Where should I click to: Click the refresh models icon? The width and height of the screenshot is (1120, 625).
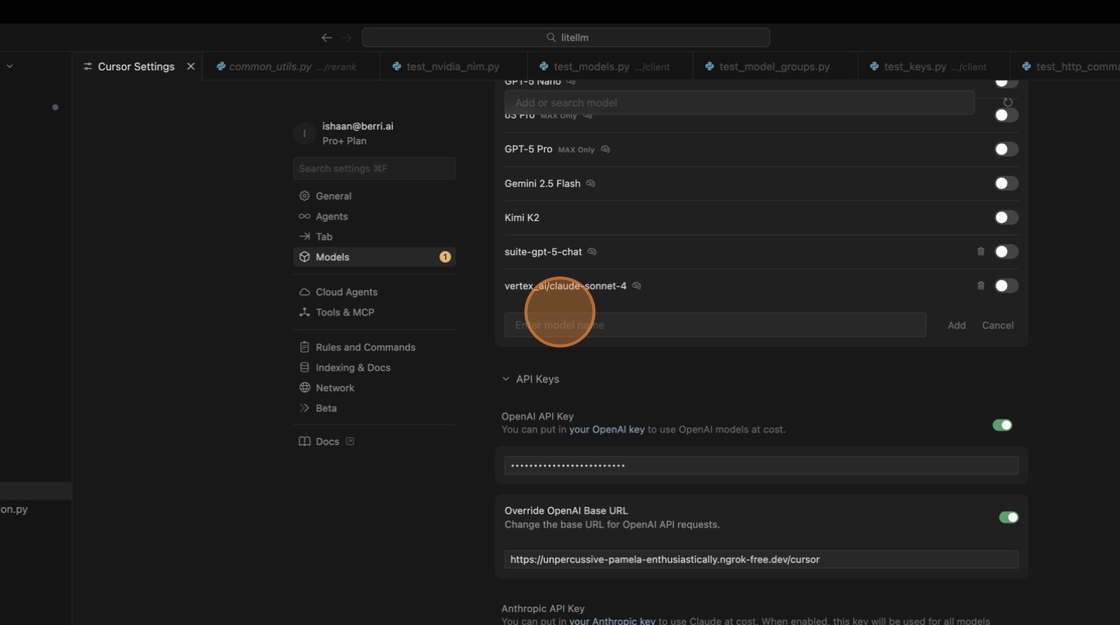(x=1007, y=102)
